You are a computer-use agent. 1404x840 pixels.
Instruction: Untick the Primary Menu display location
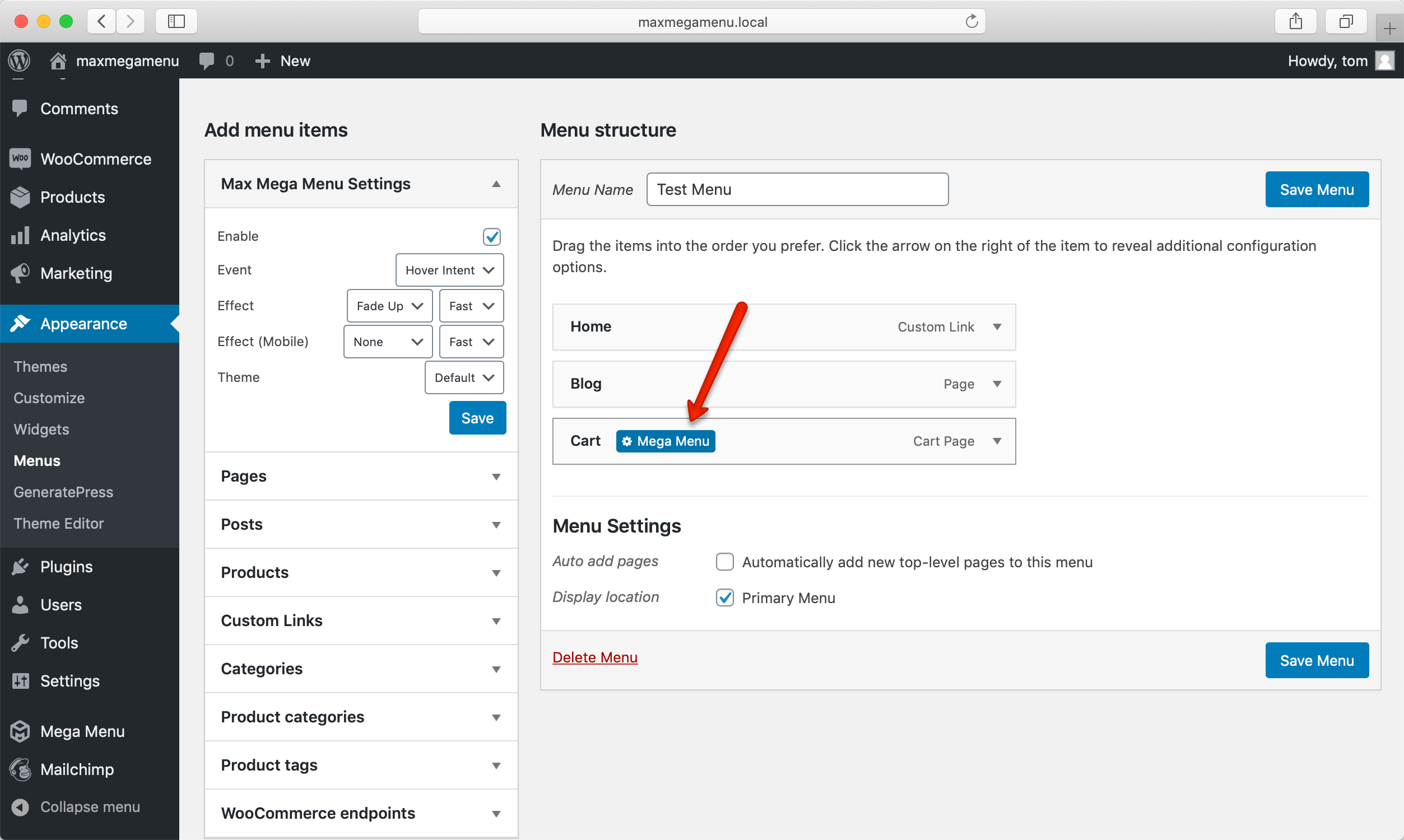click(x=724, y=598)
